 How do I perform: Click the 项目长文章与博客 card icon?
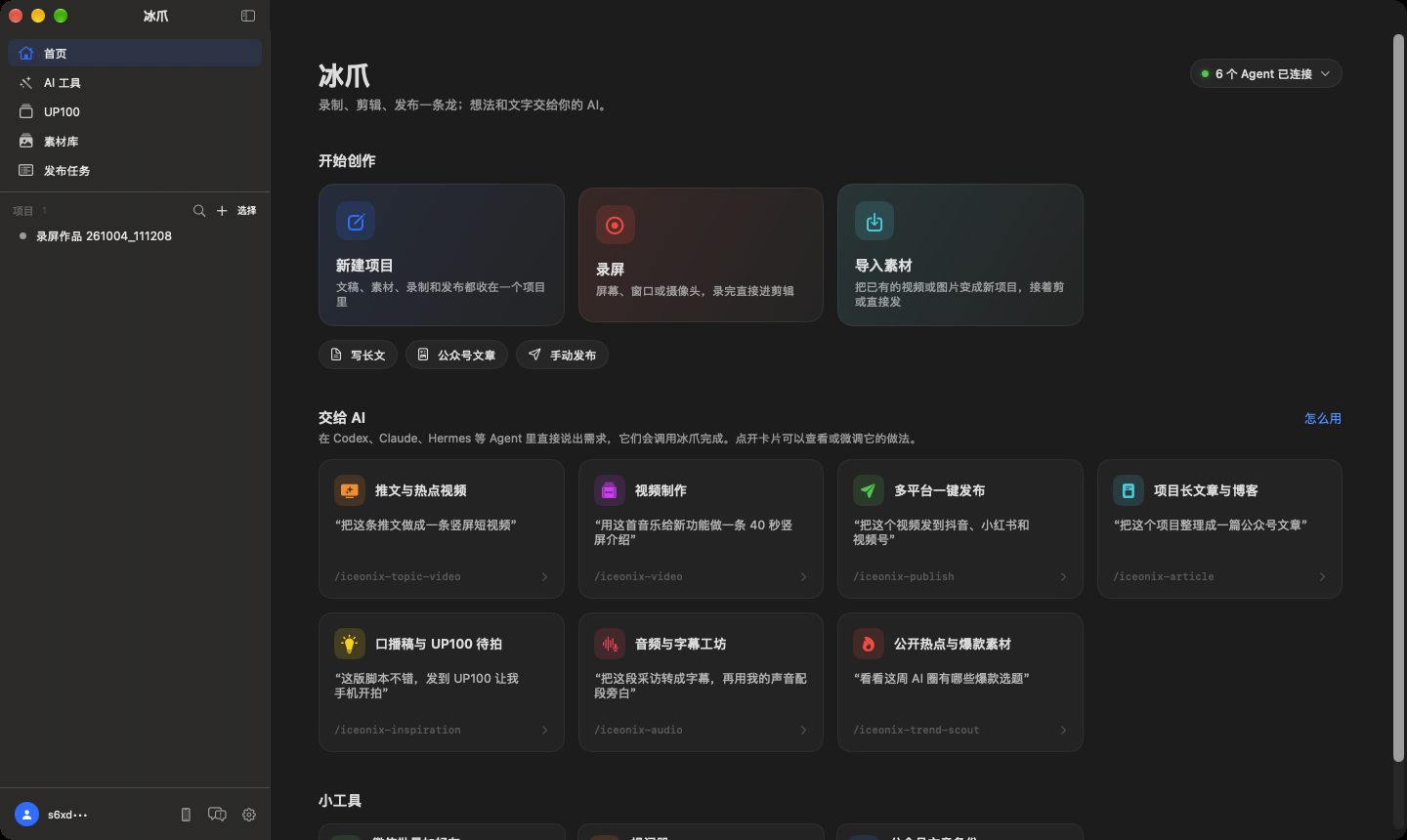[1129, 490]
